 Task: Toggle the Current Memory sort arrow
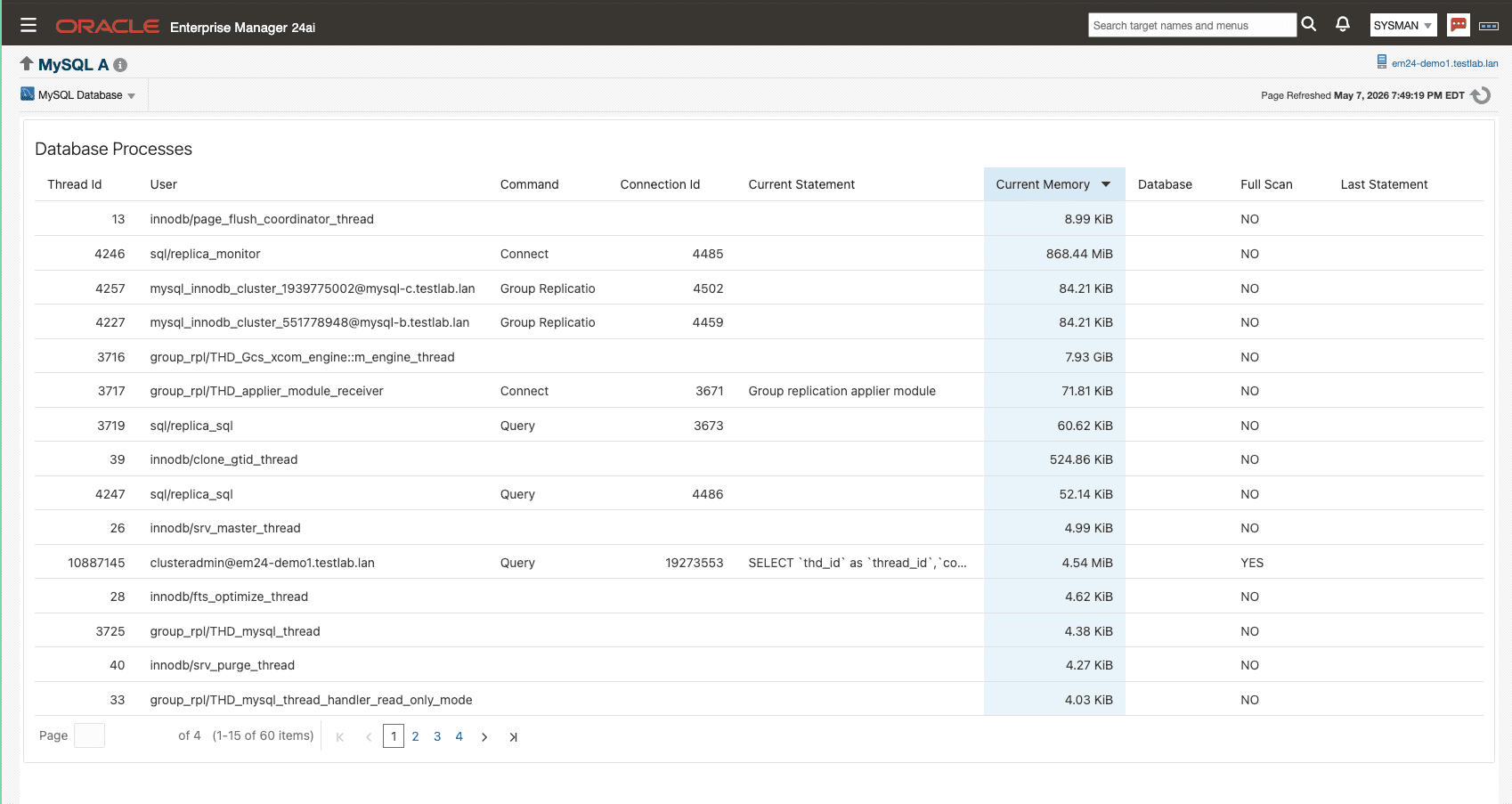click(1106, 184)
